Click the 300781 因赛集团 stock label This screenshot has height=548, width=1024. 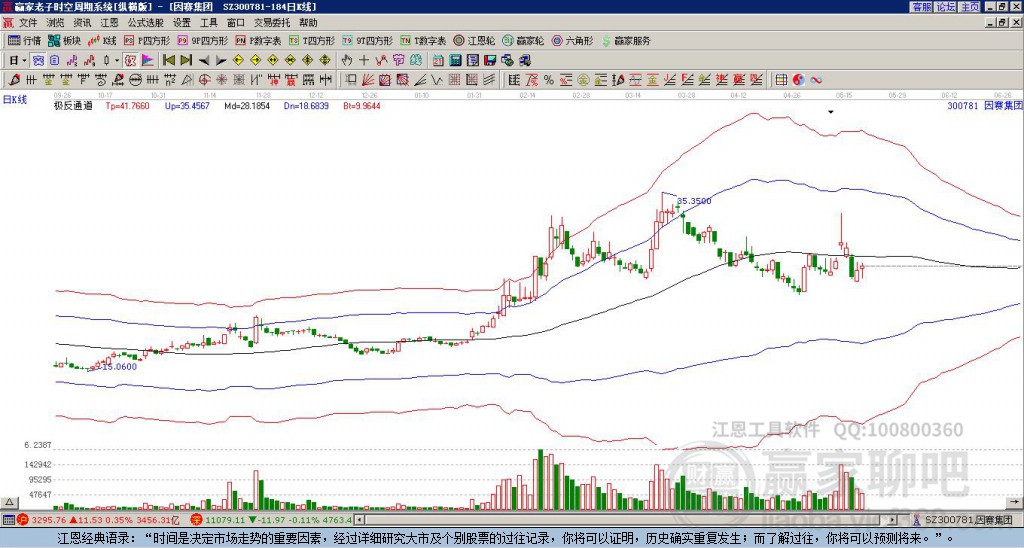coord(984,106)
